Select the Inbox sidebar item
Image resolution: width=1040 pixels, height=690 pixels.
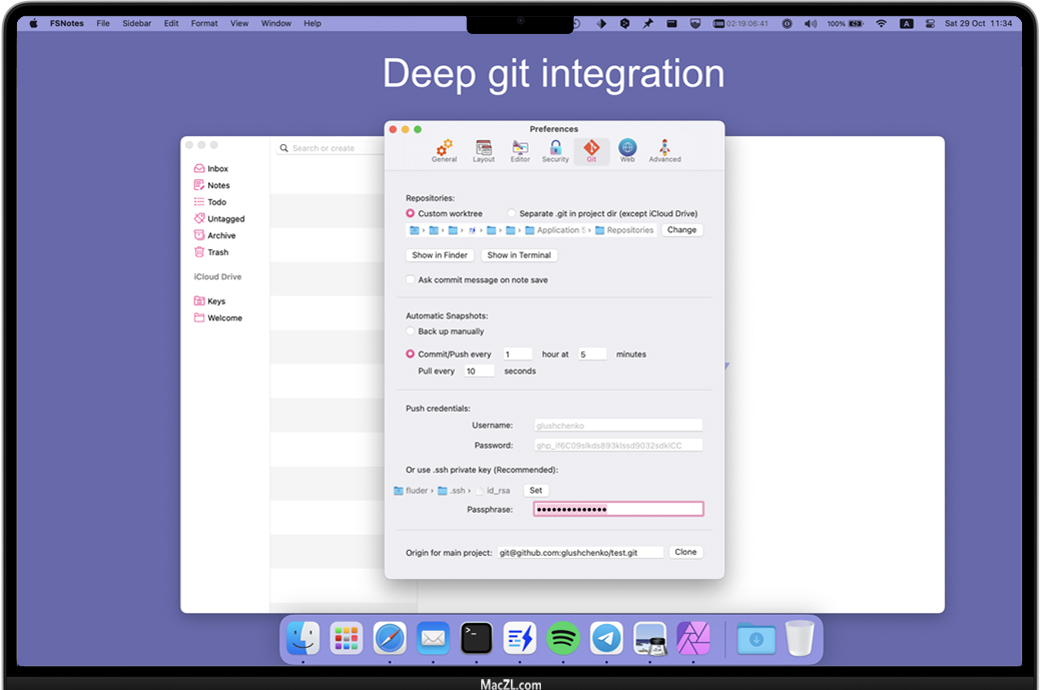(x=217, y=169)
